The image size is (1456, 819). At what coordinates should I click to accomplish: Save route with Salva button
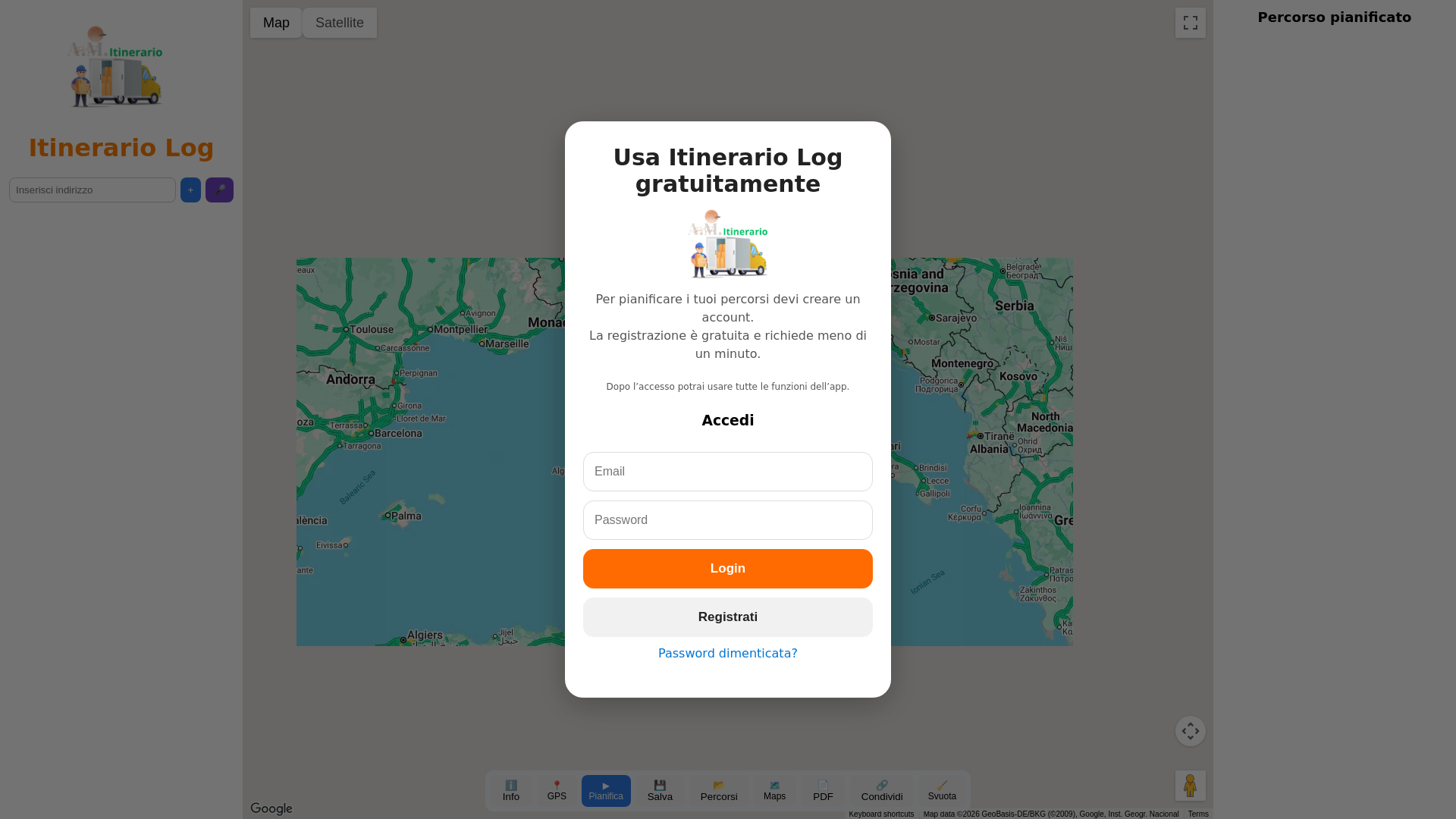click(660, 791)
